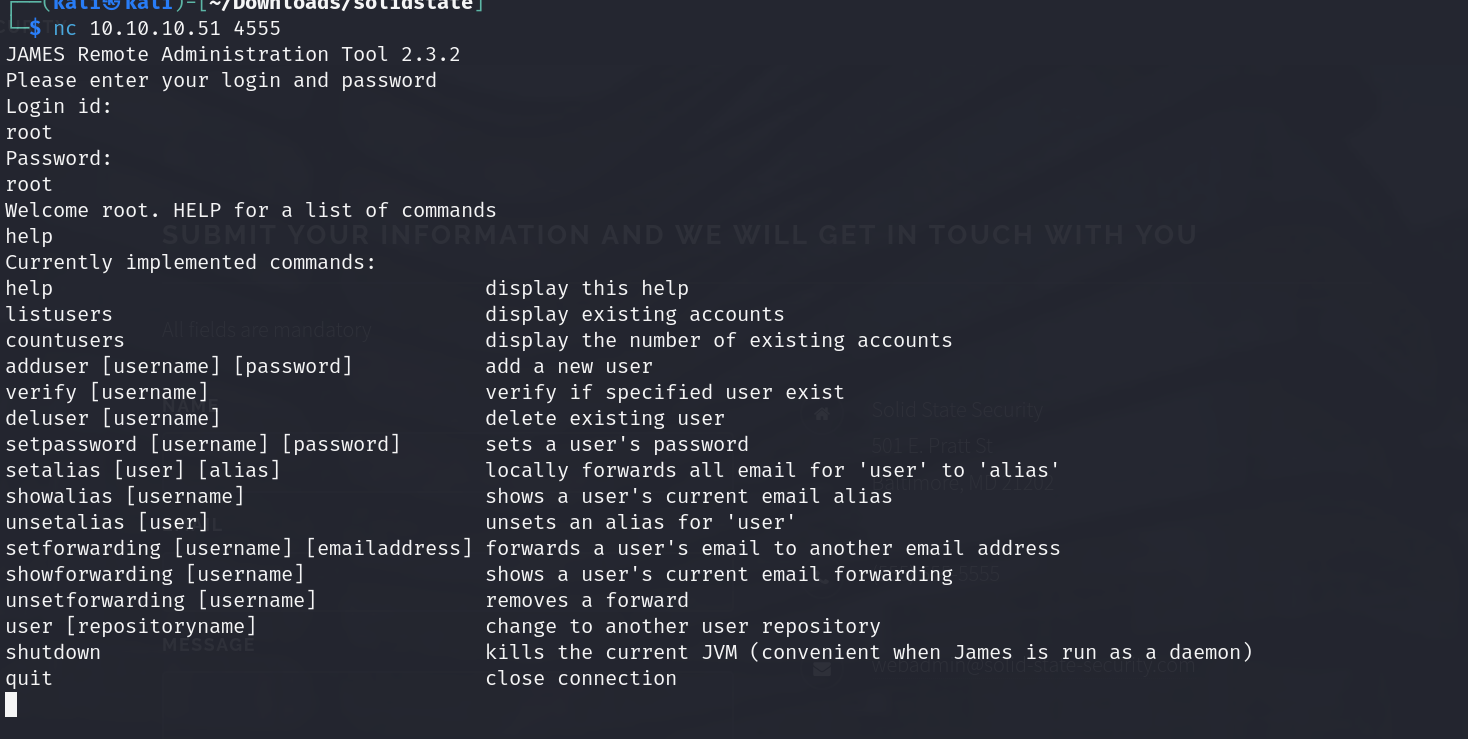Viewport: 1468px width, 739px height.
Task: Click the "JAMES Remote Administration Tool 2.3.2" banner
Action: point(233,54)
